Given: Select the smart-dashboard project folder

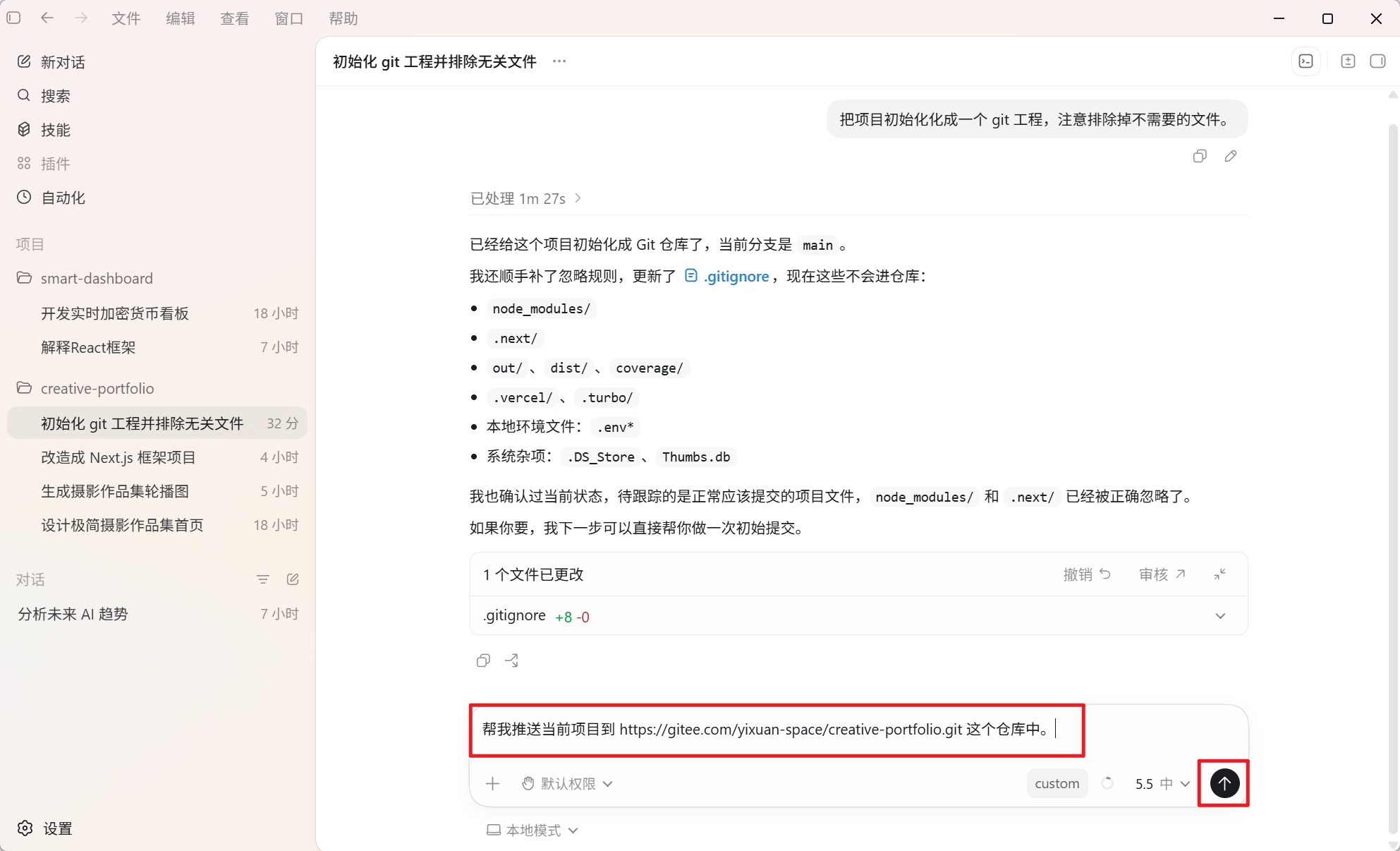Looking at the screenshot, I should [157, 278].
